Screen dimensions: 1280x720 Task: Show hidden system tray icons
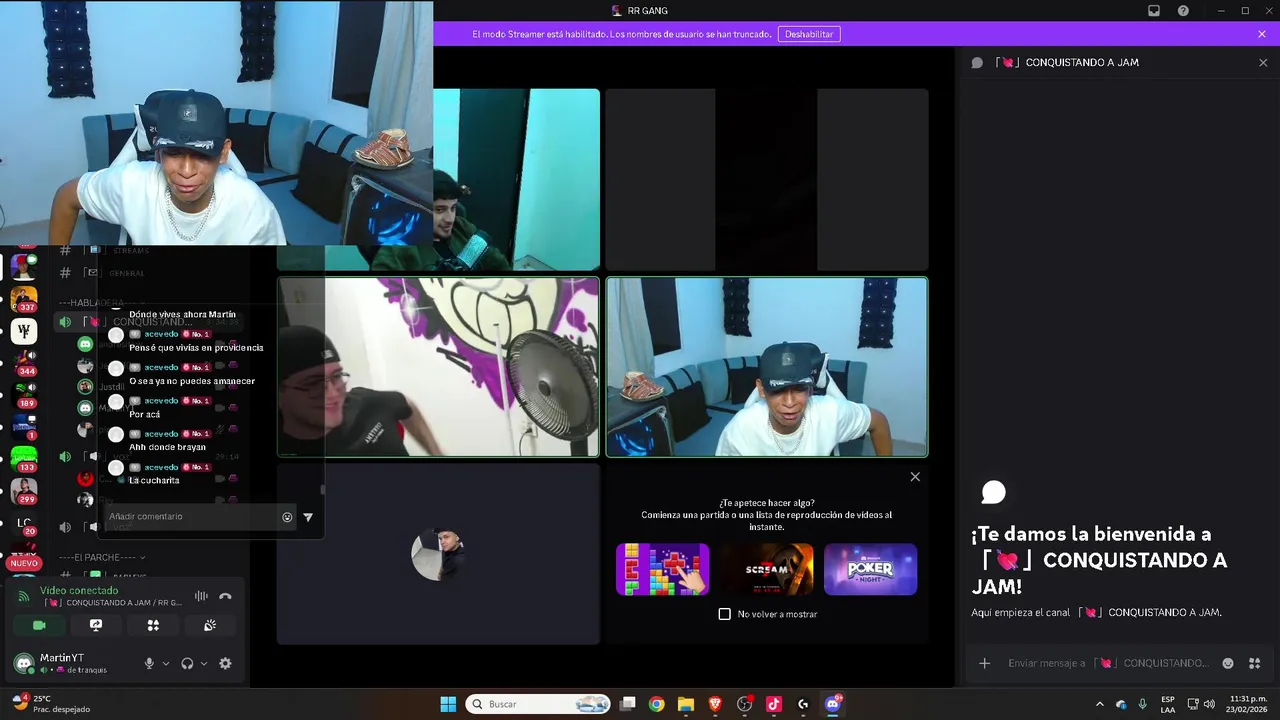(x=1100, y=704)
